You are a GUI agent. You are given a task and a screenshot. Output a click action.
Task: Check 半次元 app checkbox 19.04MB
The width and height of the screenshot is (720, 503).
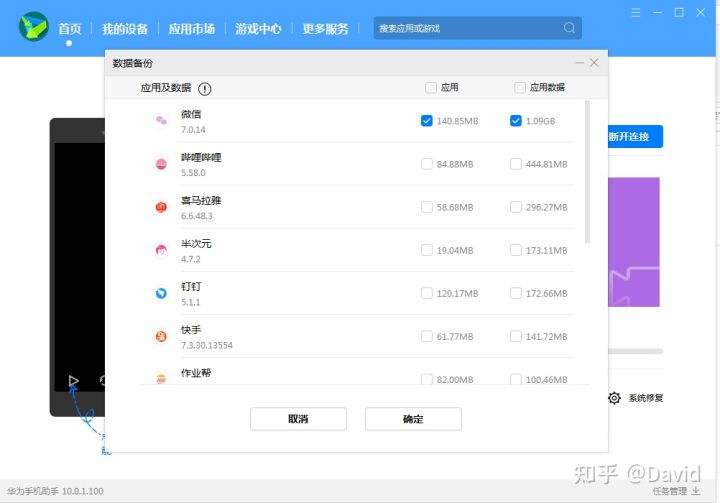[x=427, y=250]
